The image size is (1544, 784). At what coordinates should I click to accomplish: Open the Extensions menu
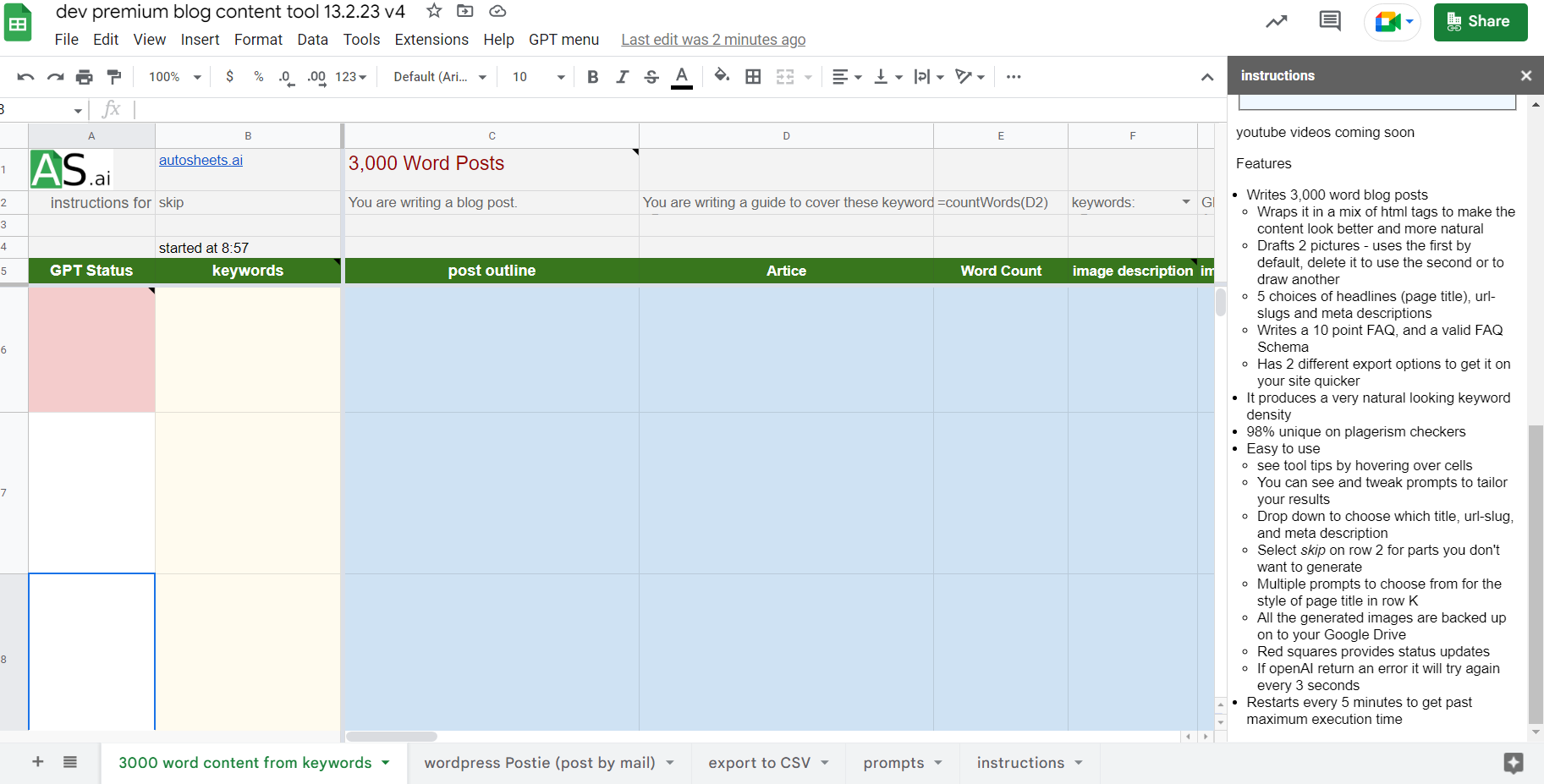click(431, 40)
